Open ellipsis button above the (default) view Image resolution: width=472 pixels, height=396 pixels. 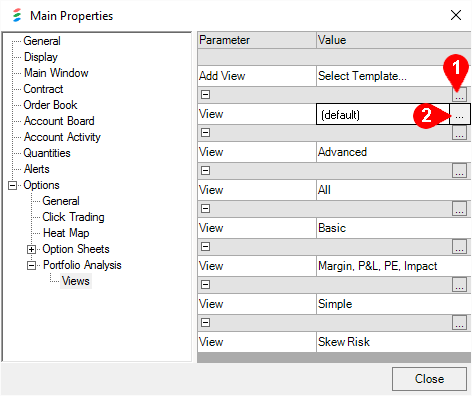coord(459,95)
